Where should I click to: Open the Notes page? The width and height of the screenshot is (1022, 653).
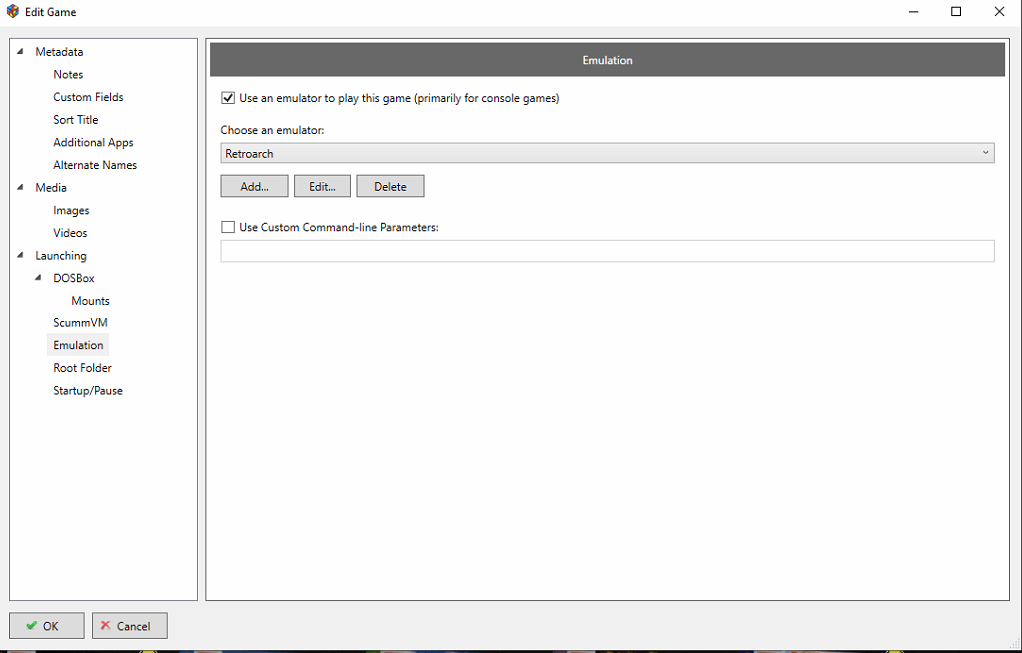[68, 74]
